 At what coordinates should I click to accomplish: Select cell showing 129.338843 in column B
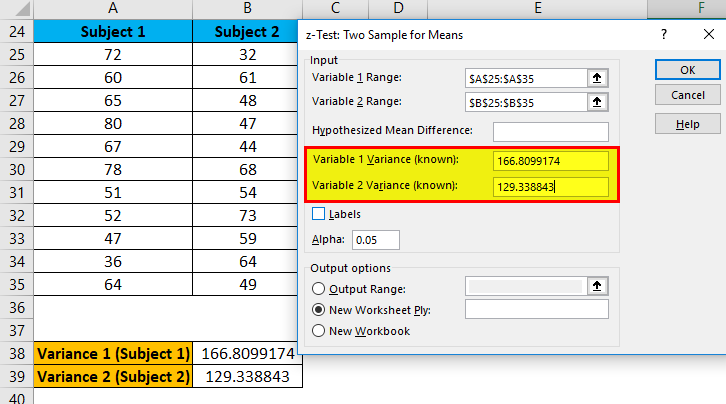tap(247, 376)
